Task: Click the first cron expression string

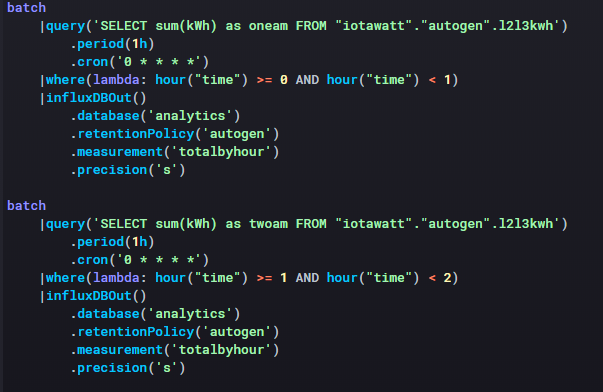Action: 159,62
